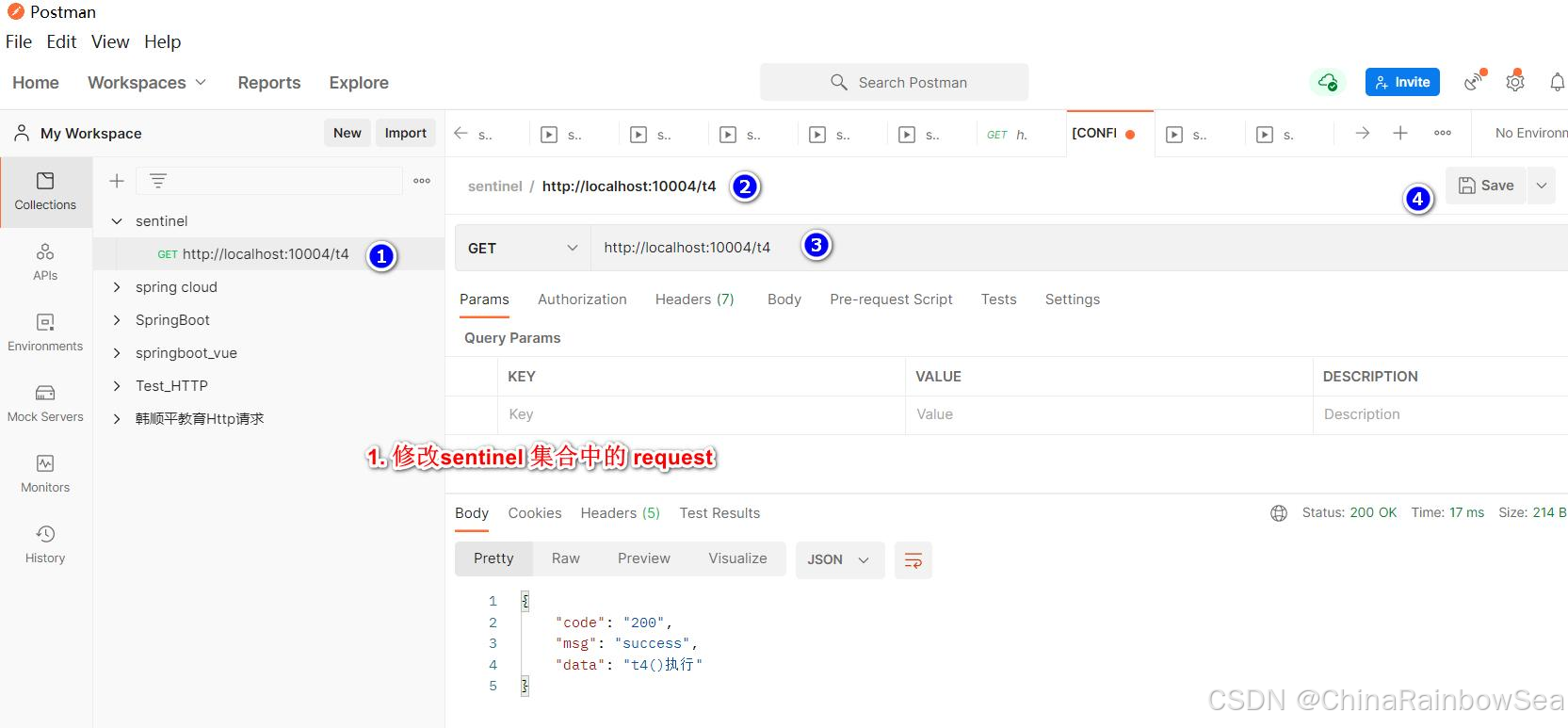1568x728 pixels.
Task: Switch to the Headers (7) request tab
Action: coord(694,299)
